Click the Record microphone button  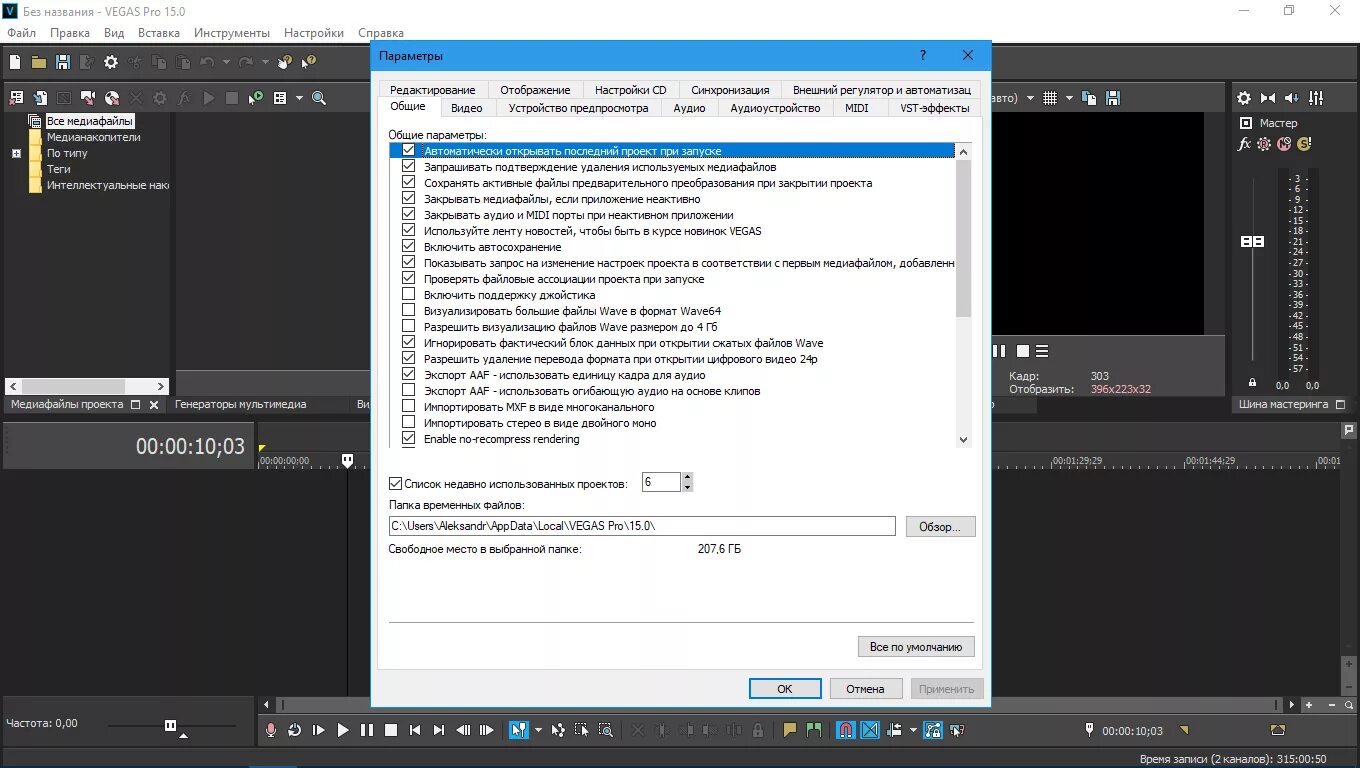click(x=270, y=730)
